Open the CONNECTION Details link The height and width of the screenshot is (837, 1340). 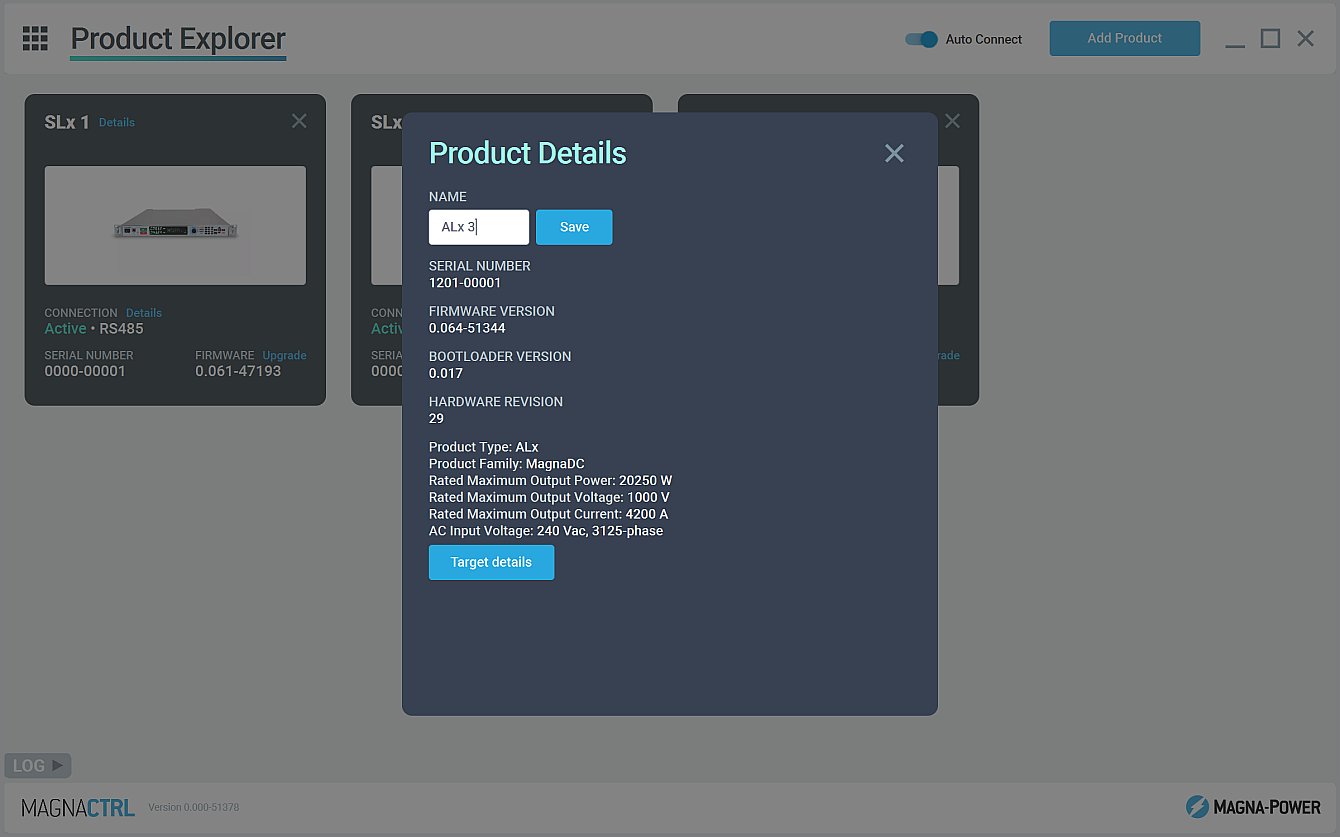click(144, 313)
